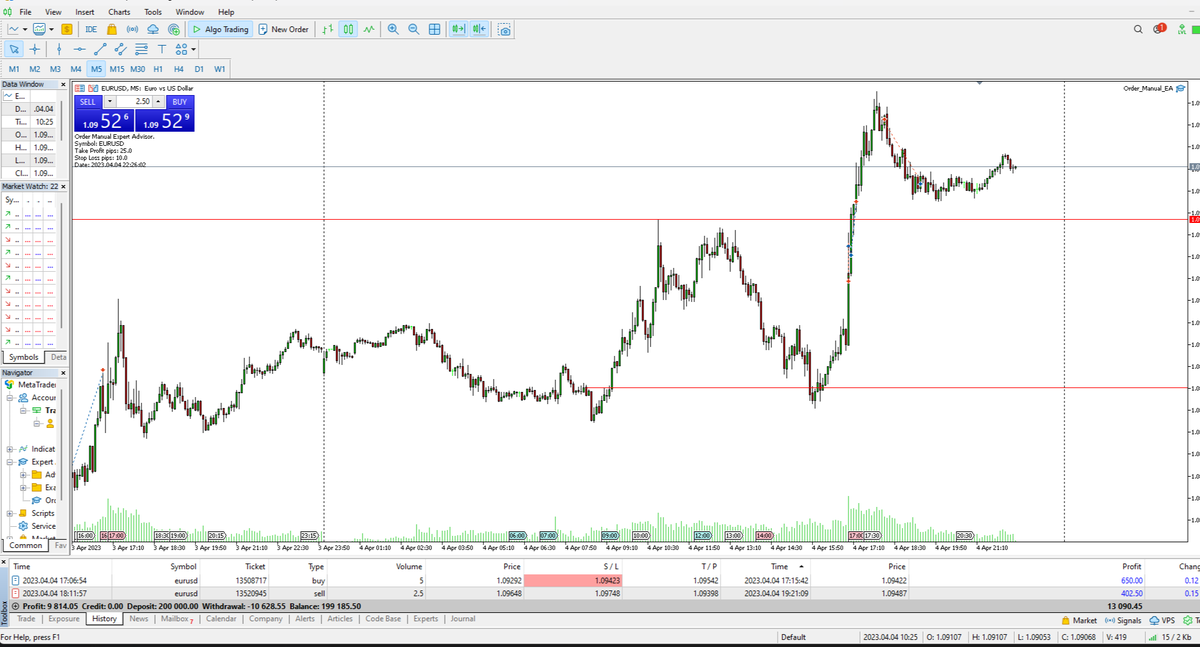Switch to the Trade tab in Toolbox
Viewport: 1200px width, 647px height.
click(26, 619)
